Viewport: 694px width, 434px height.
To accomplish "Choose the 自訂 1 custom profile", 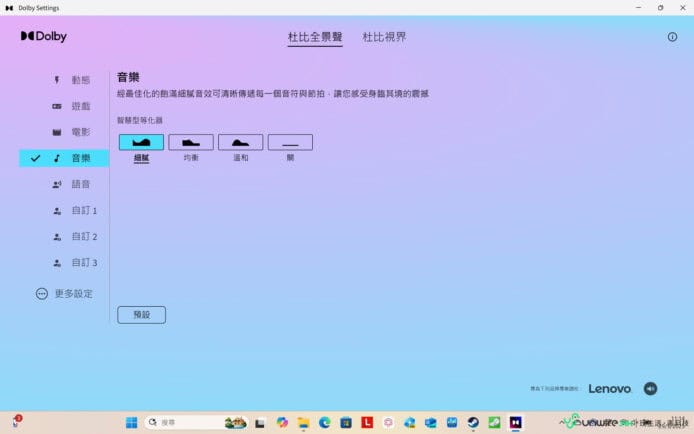I will click(74, 211).
